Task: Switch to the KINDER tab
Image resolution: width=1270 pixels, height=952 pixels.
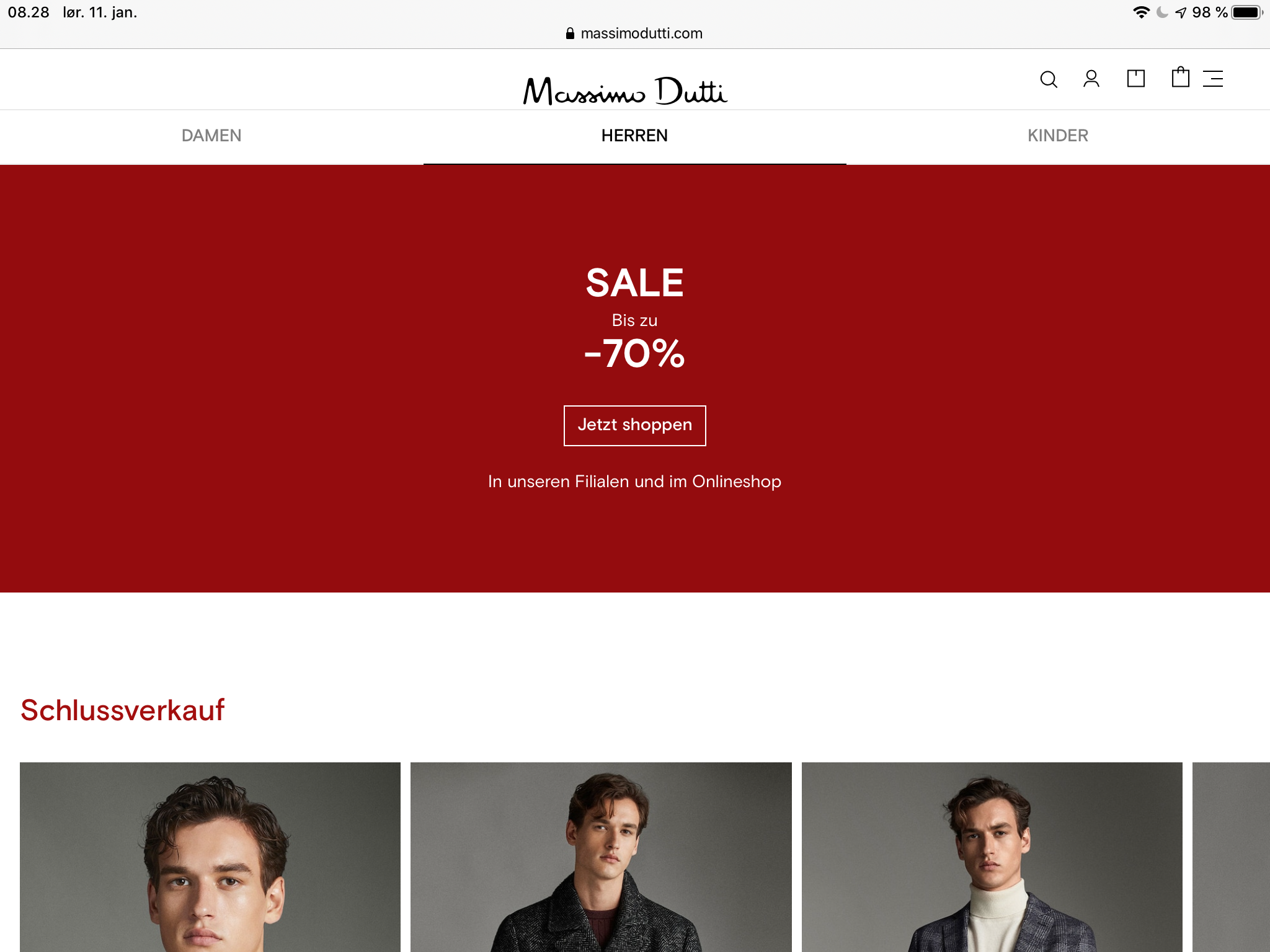Action: tap(1058, 136)
